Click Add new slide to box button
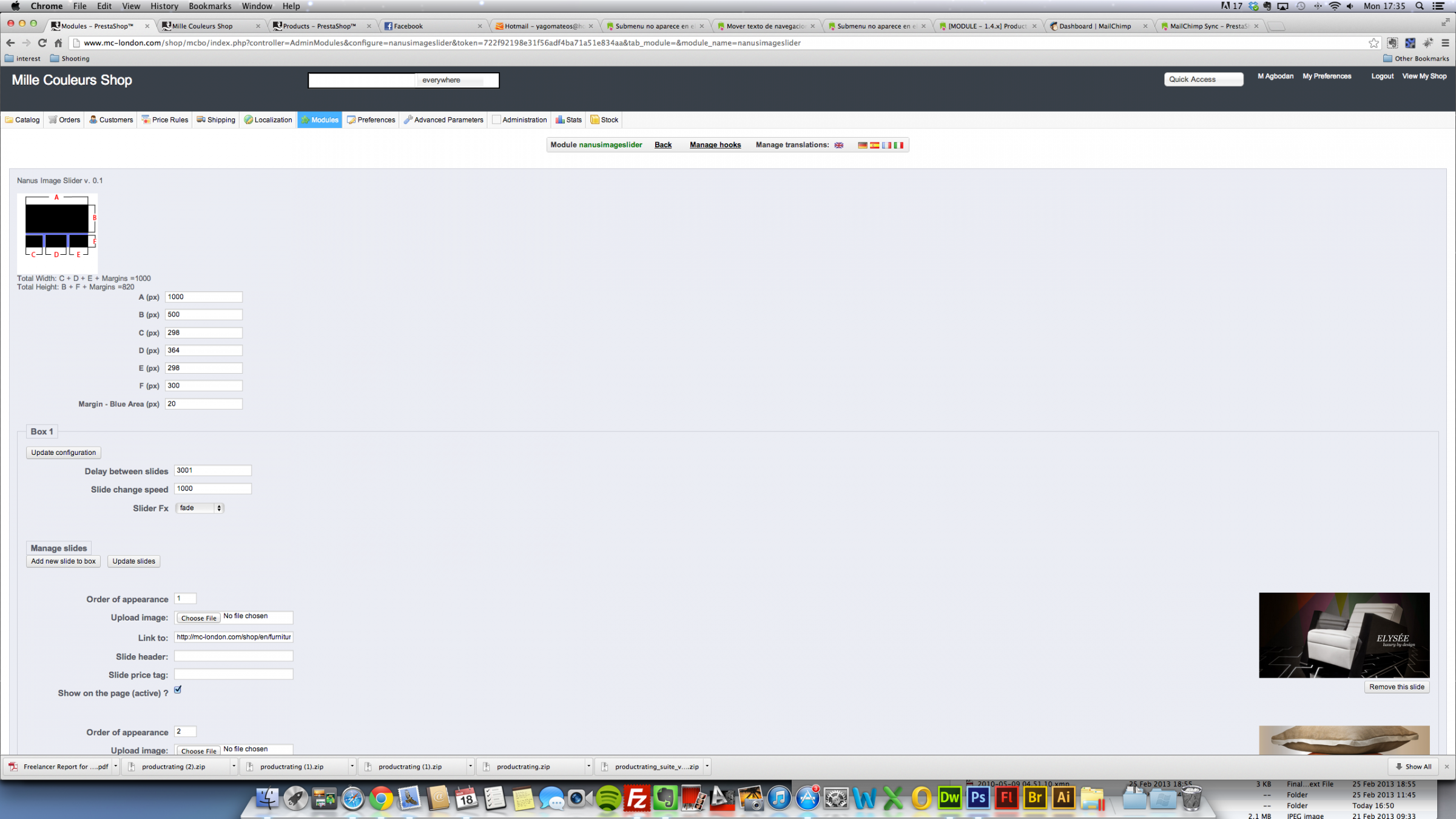Screen dimensions: 1456x819 (x=63, y=561)
